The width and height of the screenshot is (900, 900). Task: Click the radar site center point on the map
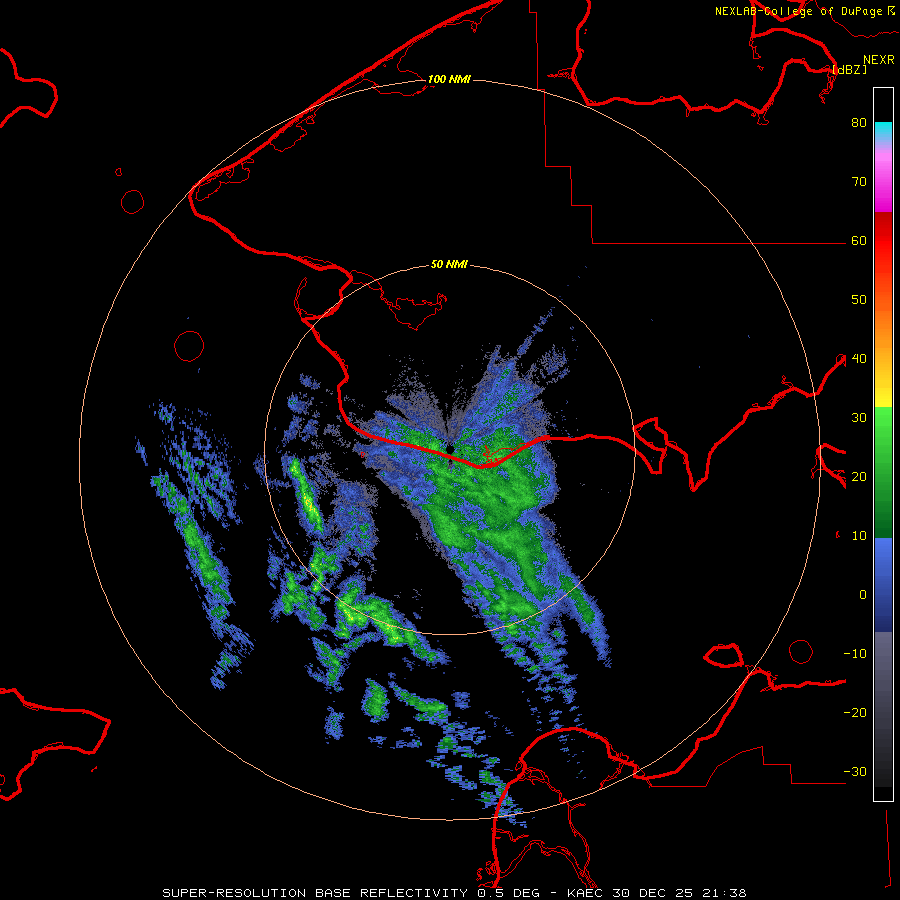[450, 449]
